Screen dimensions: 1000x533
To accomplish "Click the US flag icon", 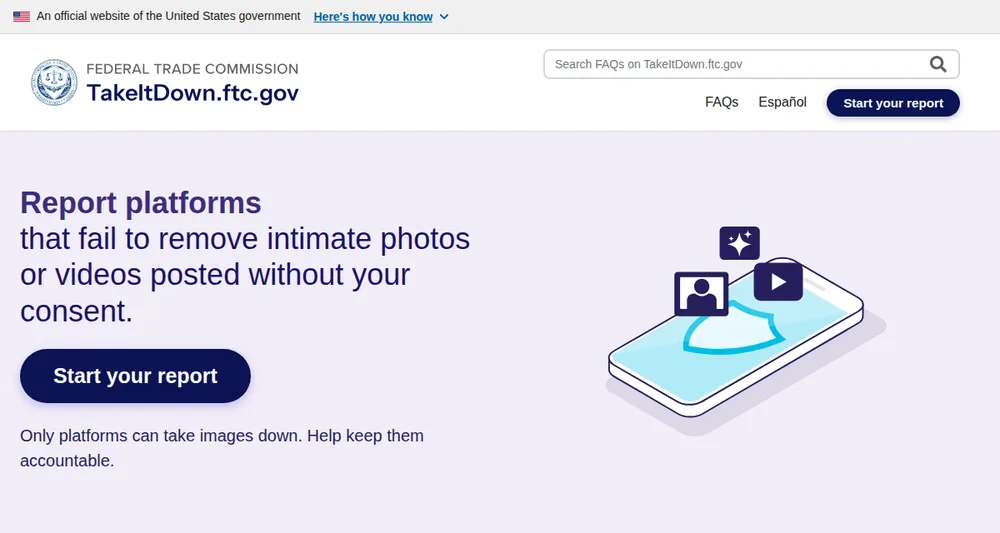I will point(22,17).
